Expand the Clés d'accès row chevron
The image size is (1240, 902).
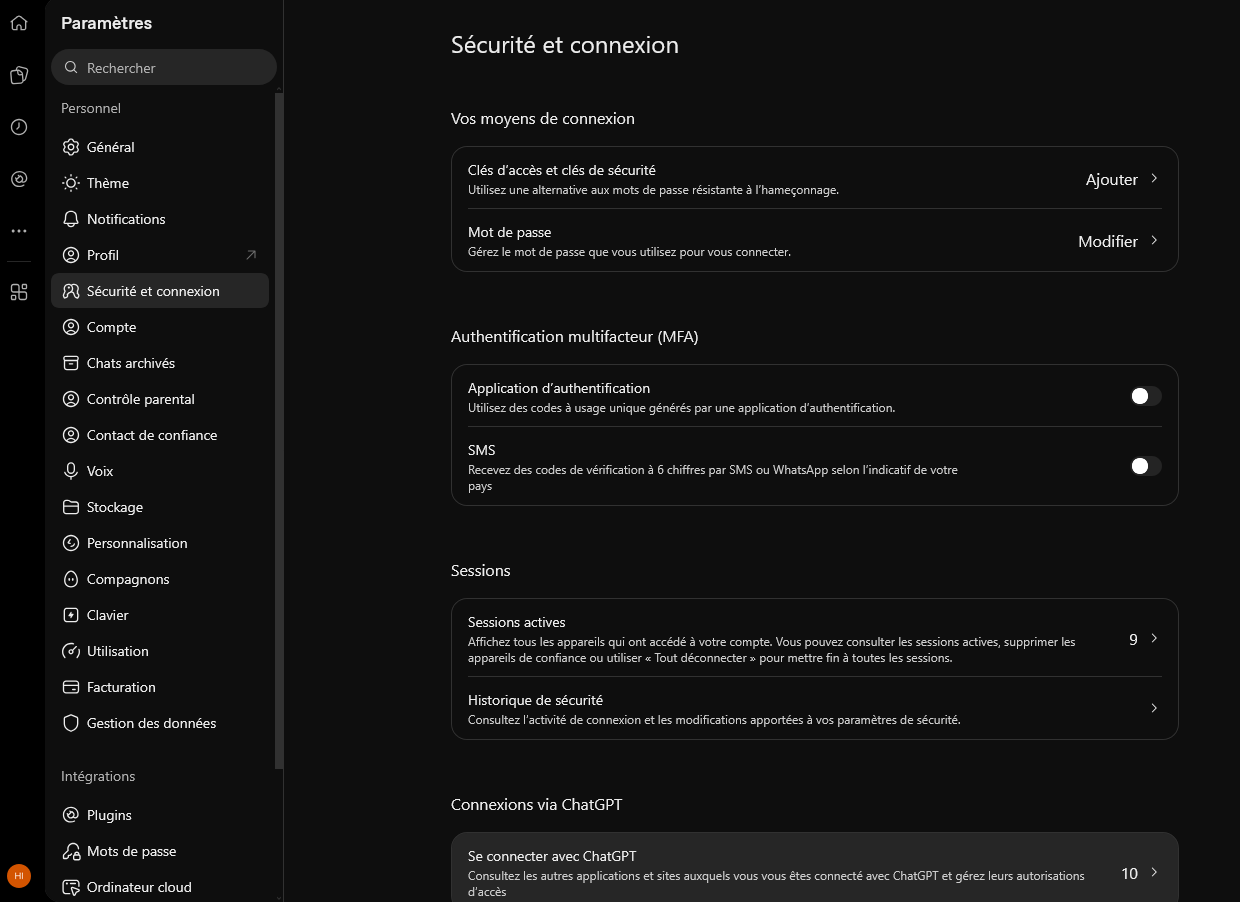tap(1154, 178)
